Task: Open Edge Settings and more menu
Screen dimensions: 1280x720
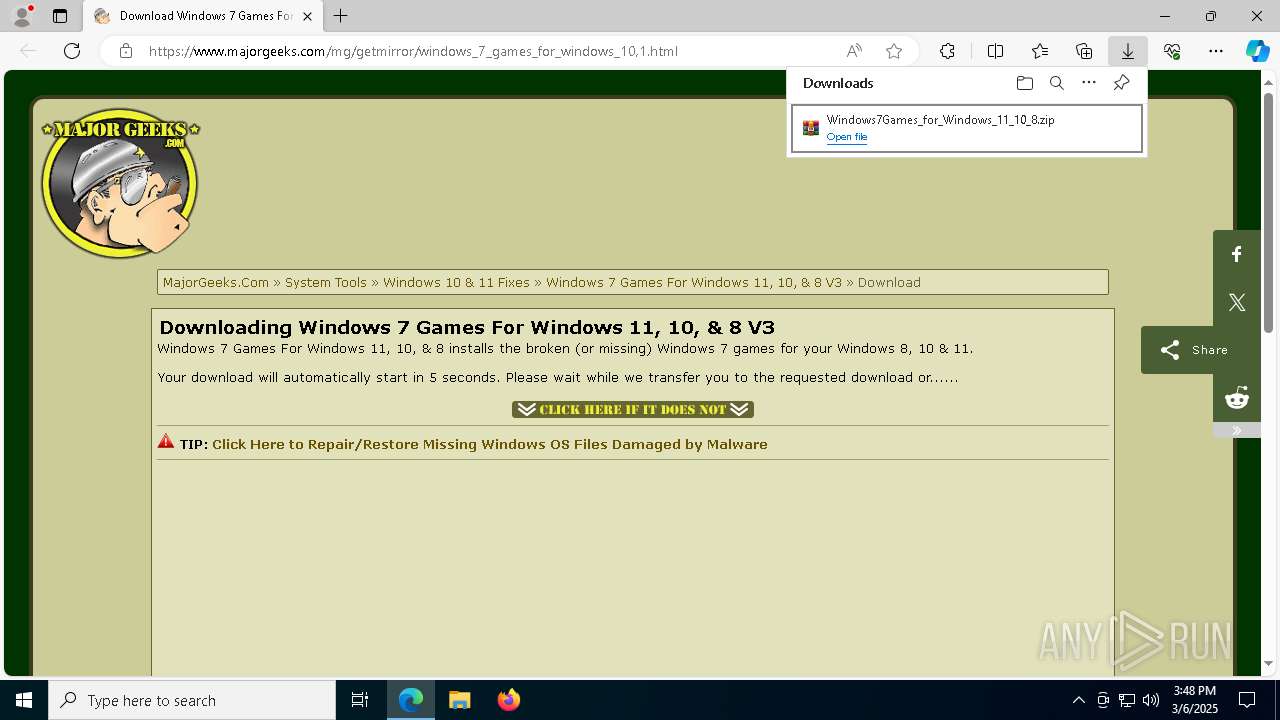Action: pos(1216,51)
